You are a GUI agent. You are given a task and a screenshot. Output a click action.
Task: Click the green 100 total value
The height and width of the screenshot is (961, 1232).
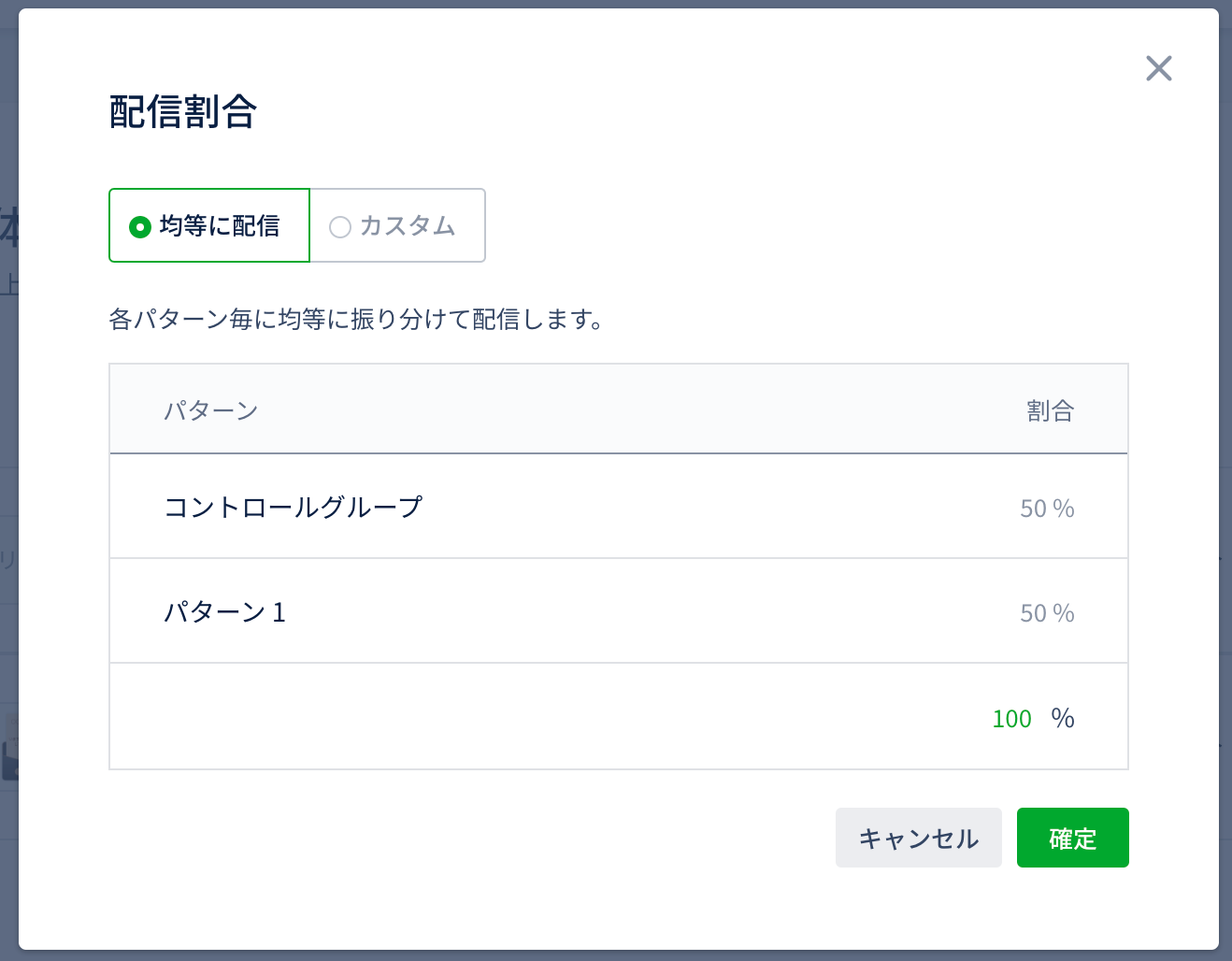(x=1011, y=719)
